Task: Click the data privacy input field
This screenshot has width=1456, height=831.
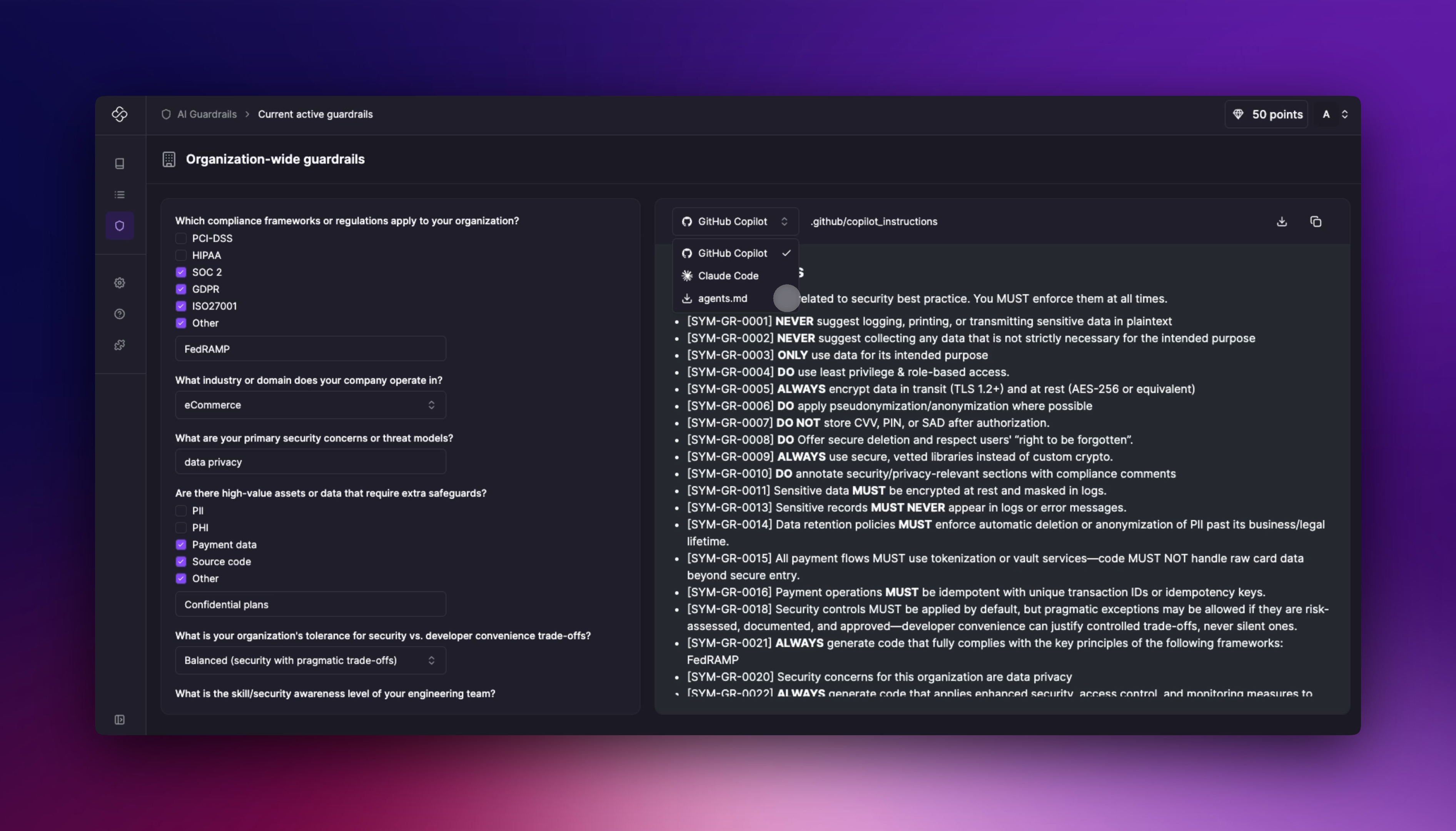Action: coord(311,462)
